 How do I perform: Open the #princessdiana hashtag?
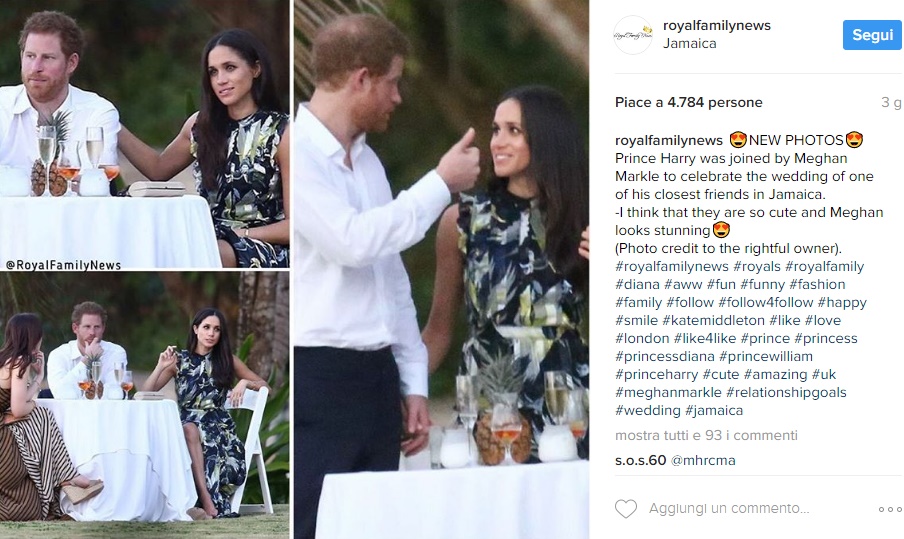[662, 356]
